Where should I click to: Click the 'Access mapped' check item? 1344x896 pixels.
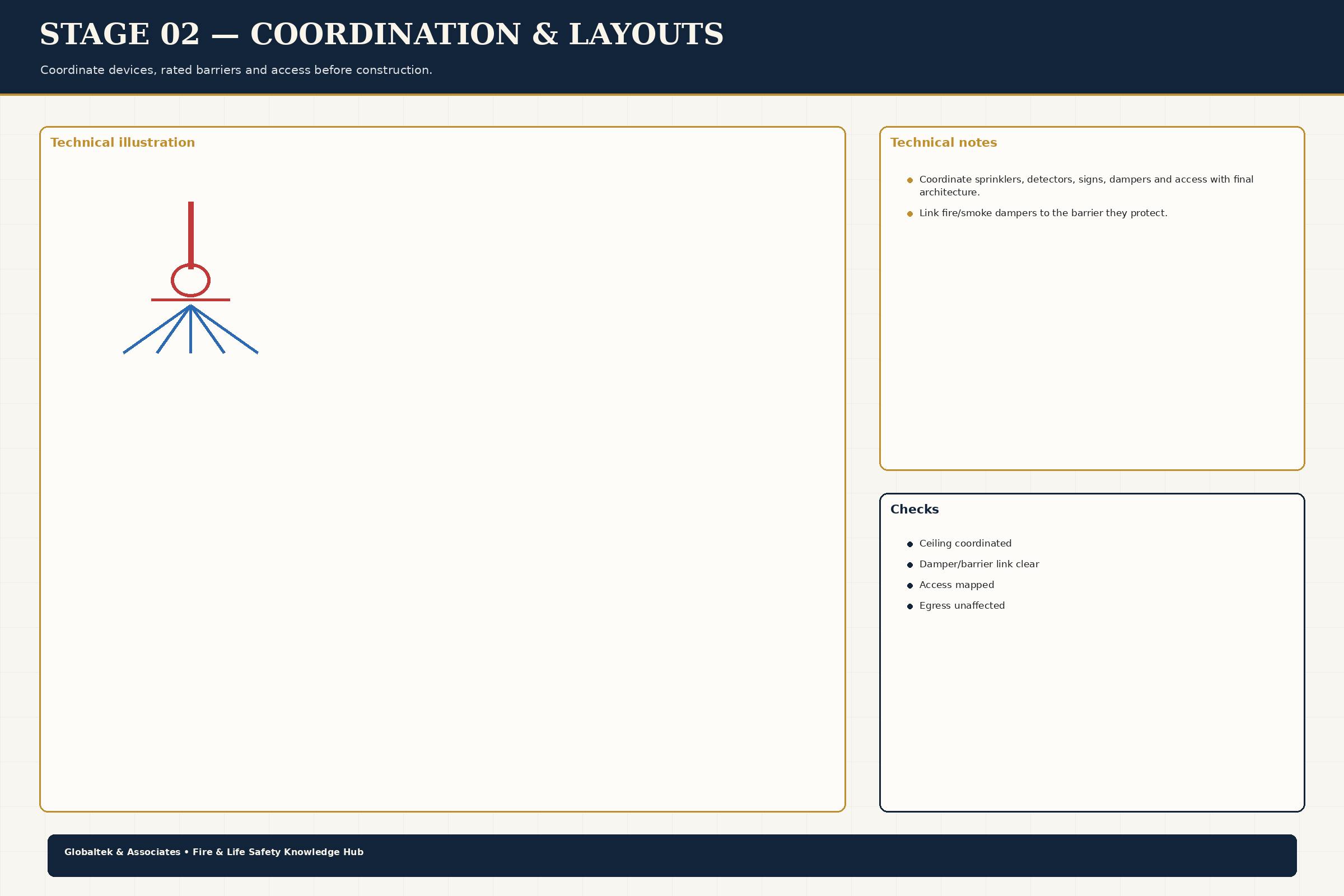[x=956, y=585]
